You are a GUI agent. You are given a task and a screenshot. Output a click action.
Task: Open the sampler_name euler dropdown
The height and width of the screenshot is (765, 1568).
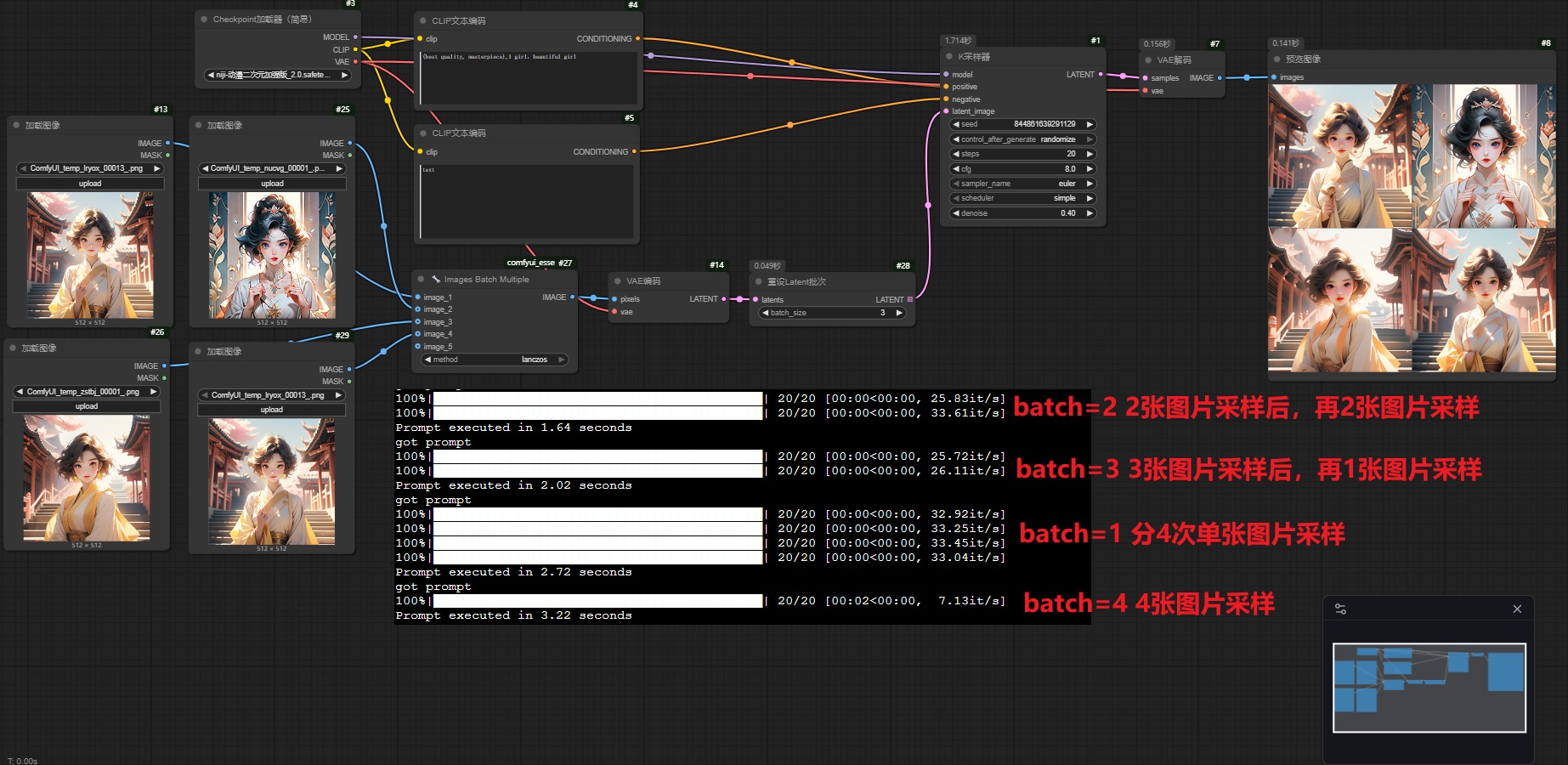[1022, 184]
